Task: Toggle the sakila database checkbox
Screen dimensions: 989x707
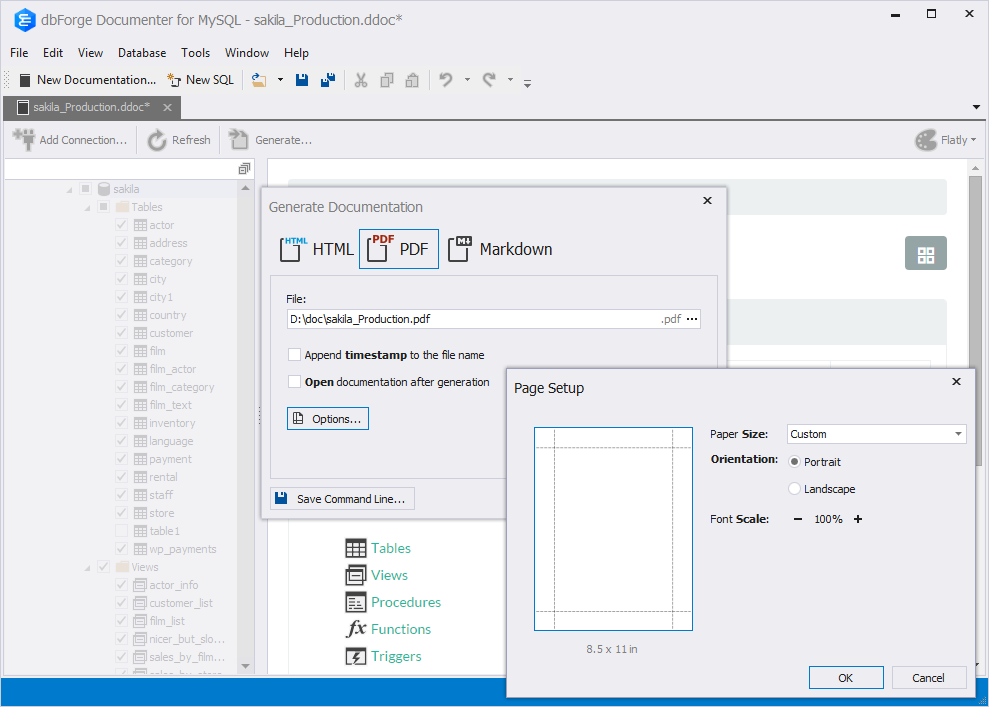Action: (x=86, y=189)
